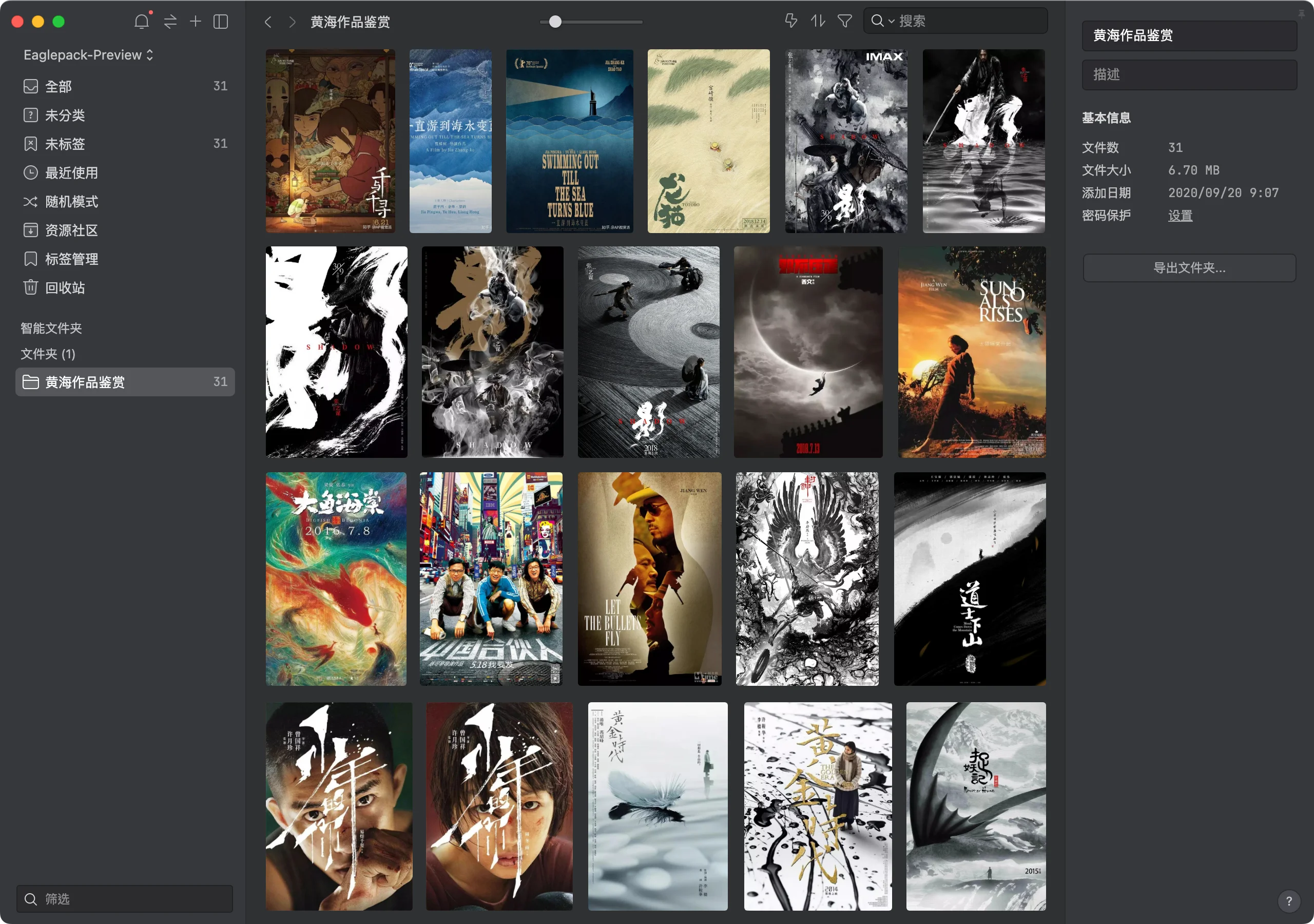The width and height of the screenshot is (1314, 924).
Task: Click the 基本信息 section heading
Action: 1106,118
